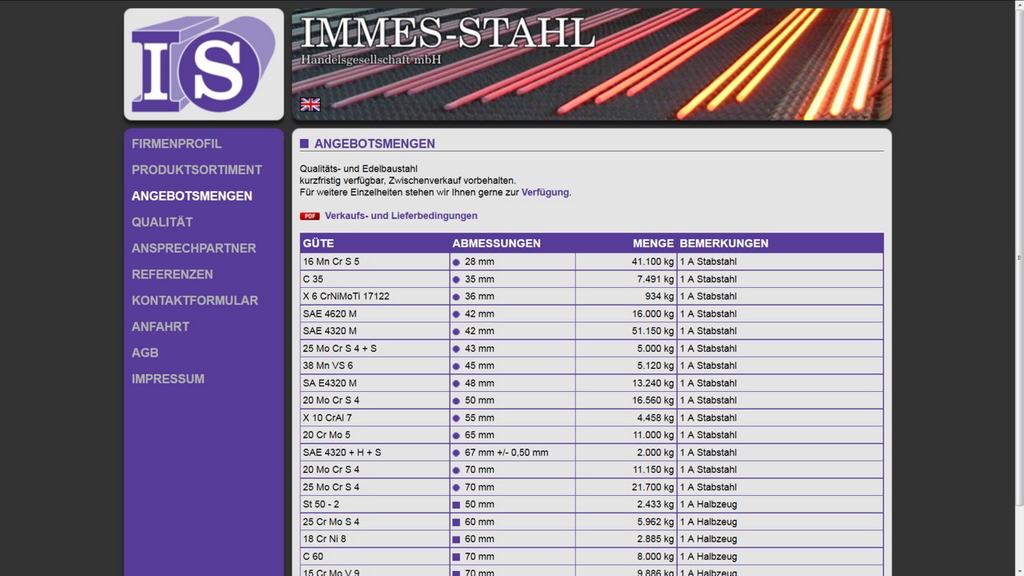
Task: Open the Impressum page
Action: pos(168,379)
